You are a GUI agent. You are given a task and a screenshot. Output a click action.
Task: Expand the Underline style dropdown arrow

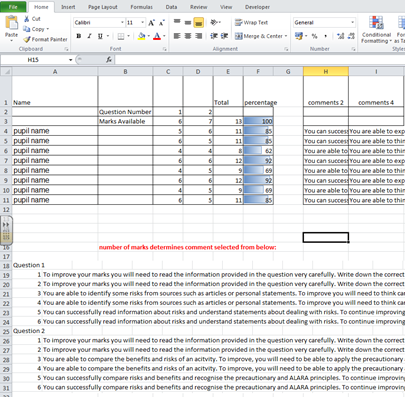[108, 36]
